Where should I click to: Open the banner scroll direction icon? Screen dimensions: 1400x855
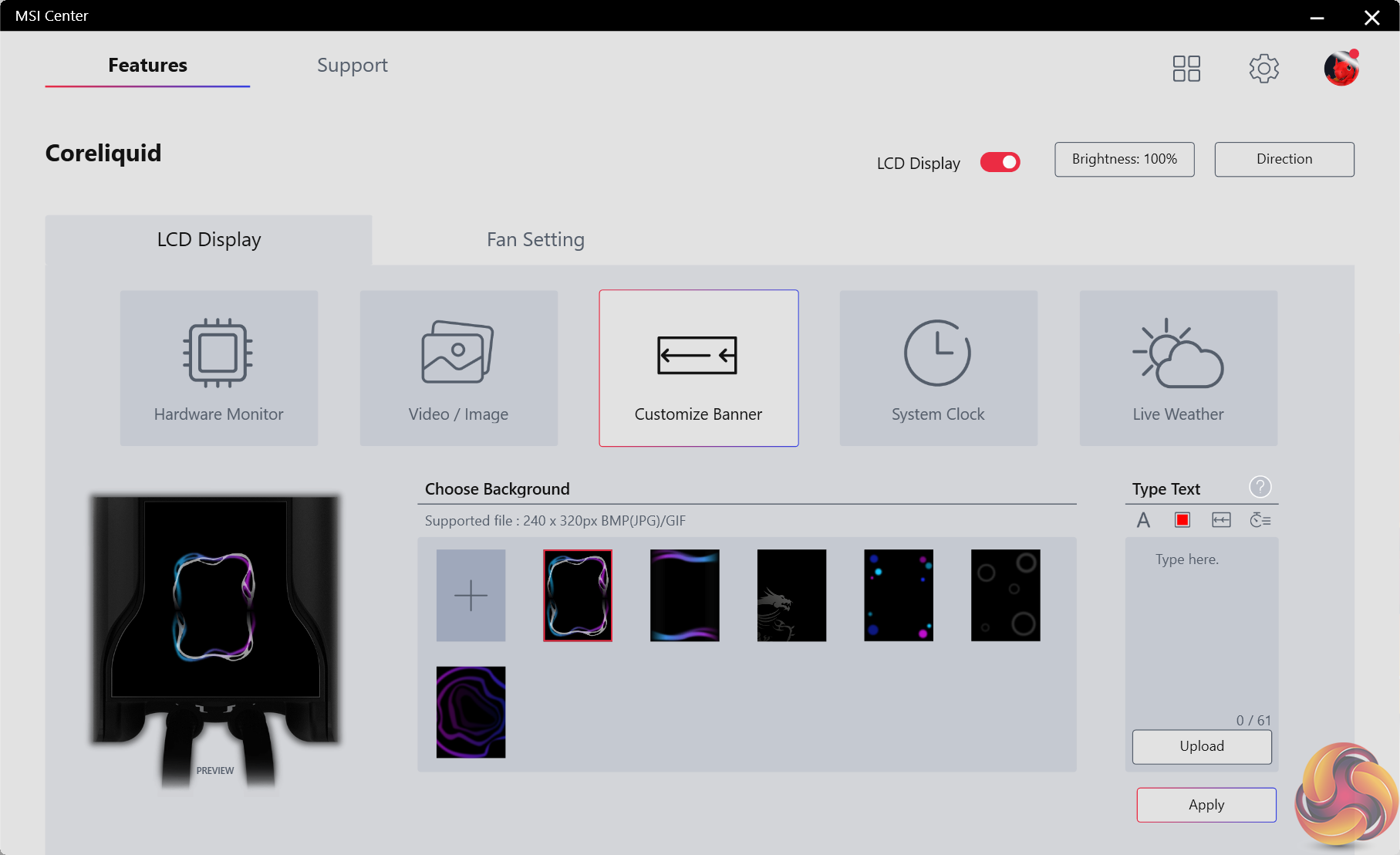point(1221,520)
